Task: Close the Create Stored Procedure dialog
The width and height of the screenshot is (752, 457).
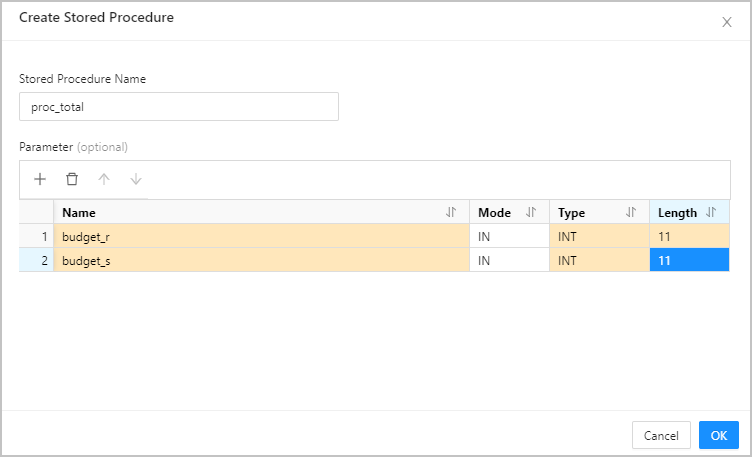Action: click(727, 22)
